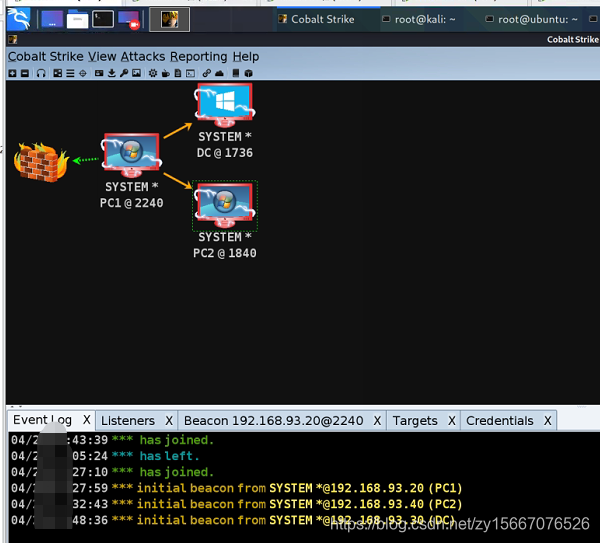
Task: Click the 'SYSTEM * DC @ 1736' label
Action: pos(225,145)
